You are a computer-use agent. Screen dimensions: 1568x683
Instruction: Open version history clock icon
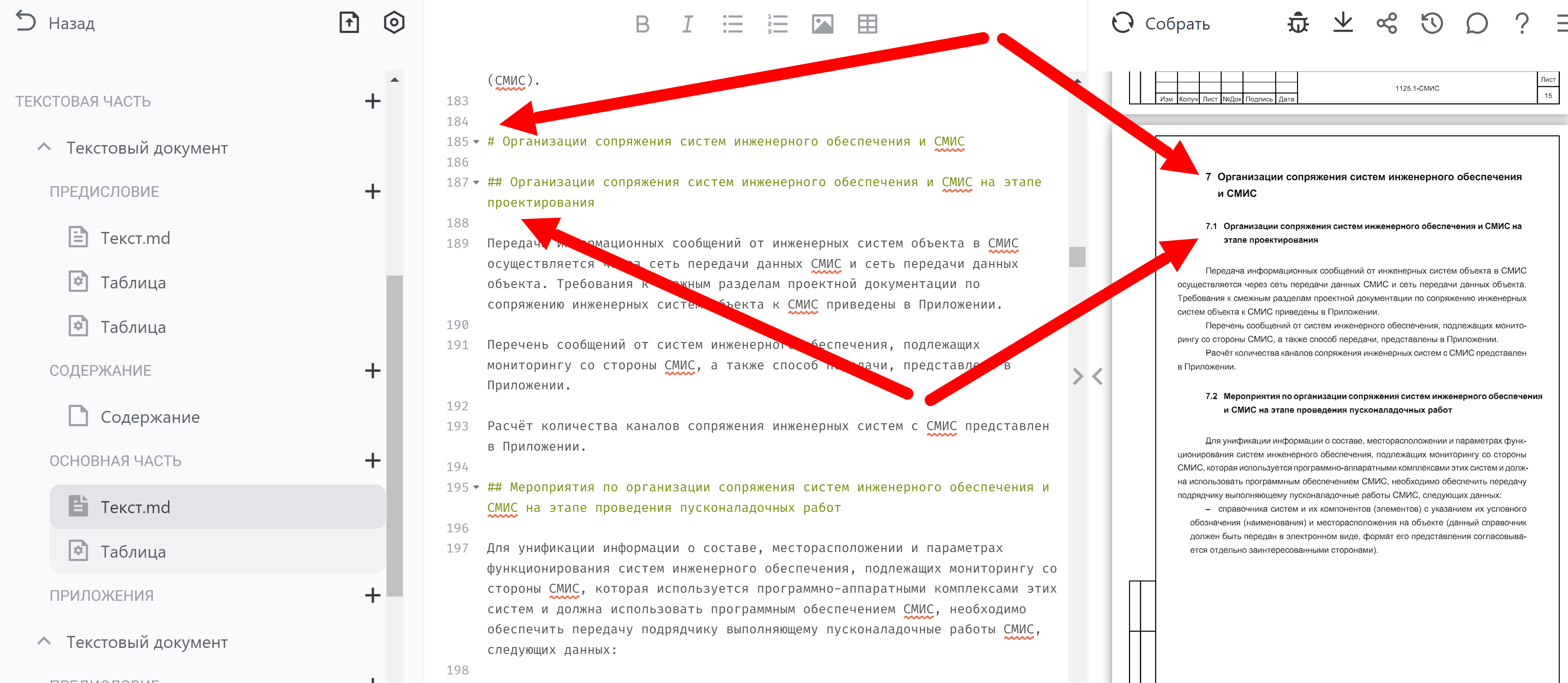tap(1431, 23)
